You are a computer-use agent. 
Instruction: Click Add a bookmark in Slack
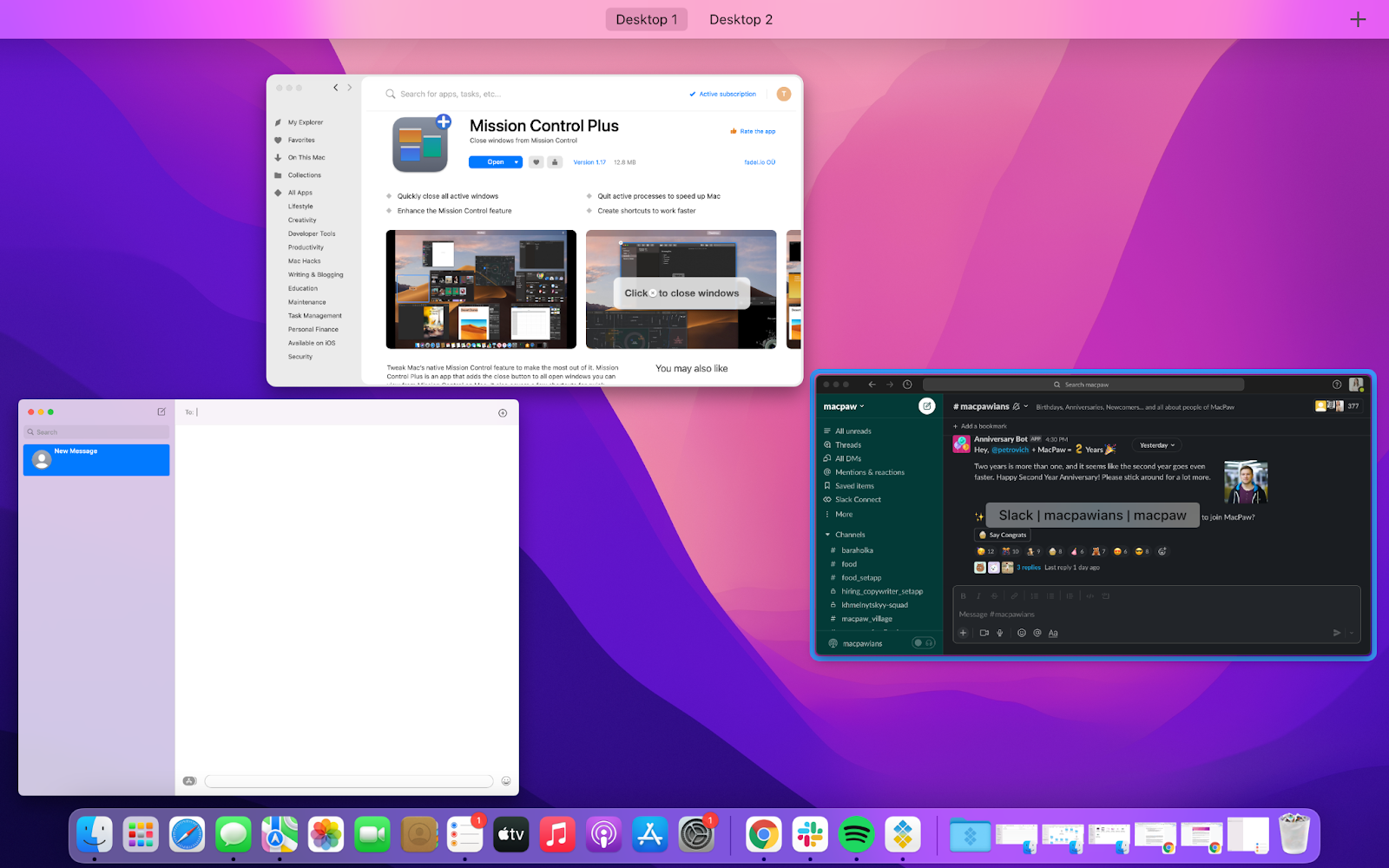tap(980, 426)
